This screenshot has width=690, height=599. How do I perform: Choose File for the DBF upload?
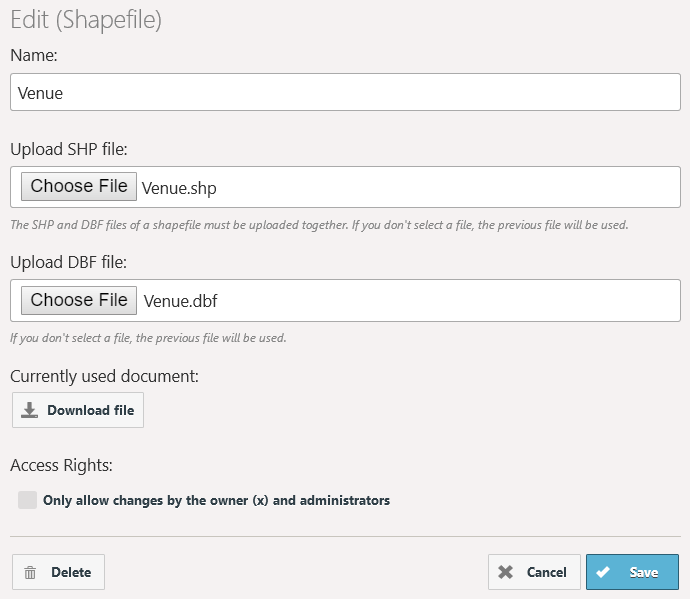(79, 300)
